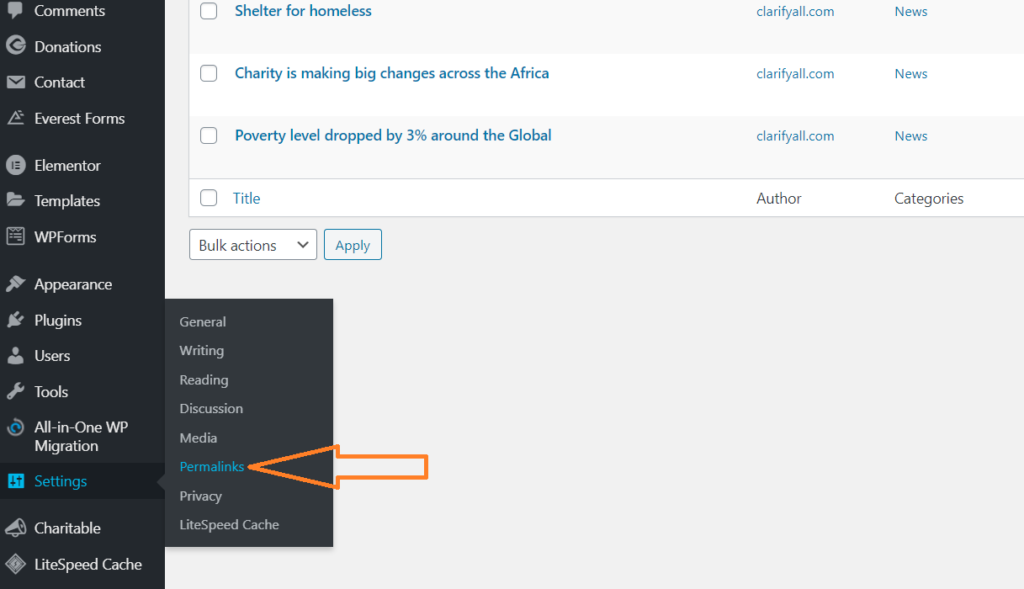This screenshot has height=589, width=1024.
Task: Open post Charity is making big changes across the Africa
Action: pos(392,73)
